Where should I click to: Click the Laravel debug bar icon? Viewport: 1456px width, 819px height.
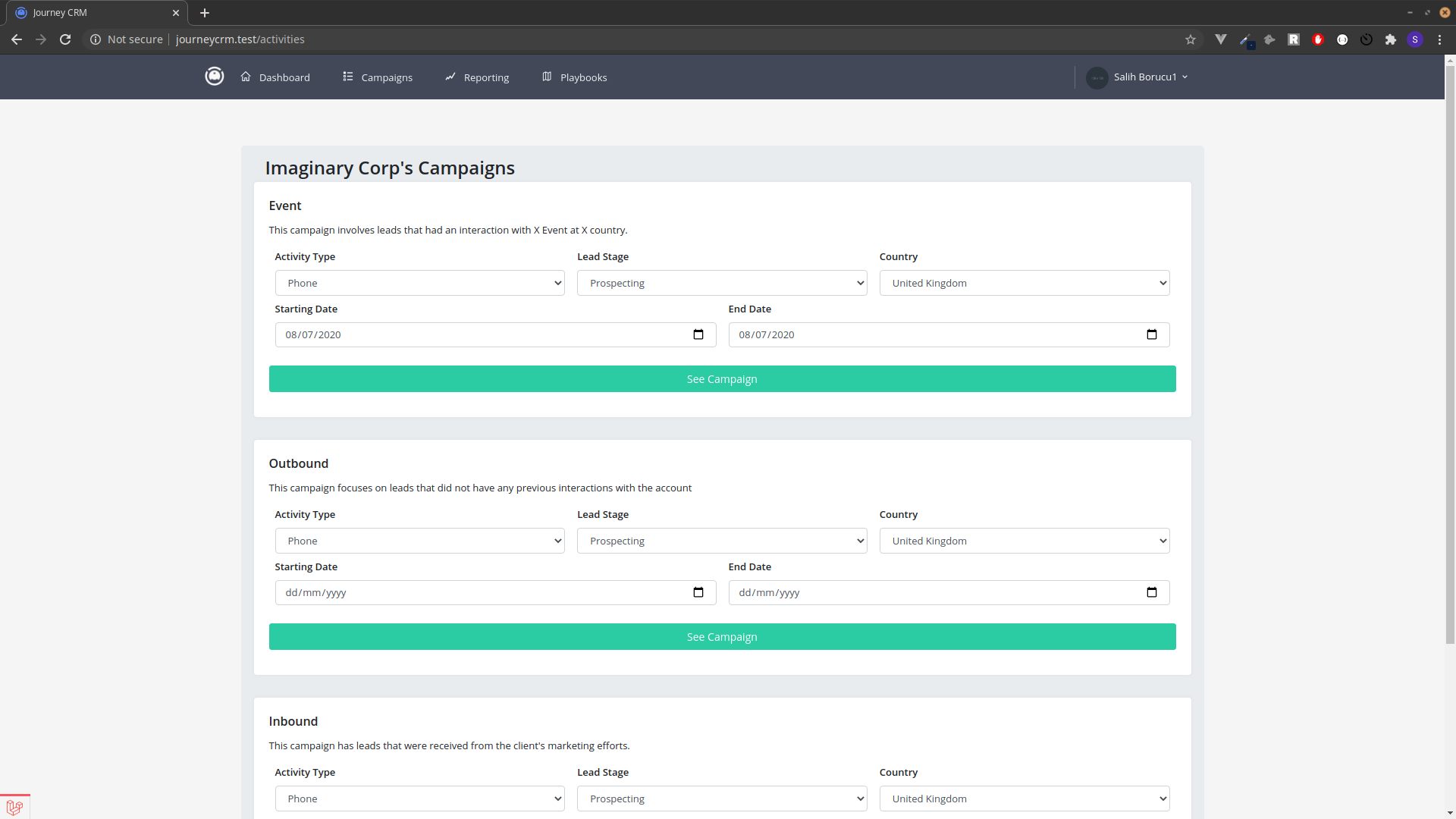pyautogui.click(x=14, y=807)
